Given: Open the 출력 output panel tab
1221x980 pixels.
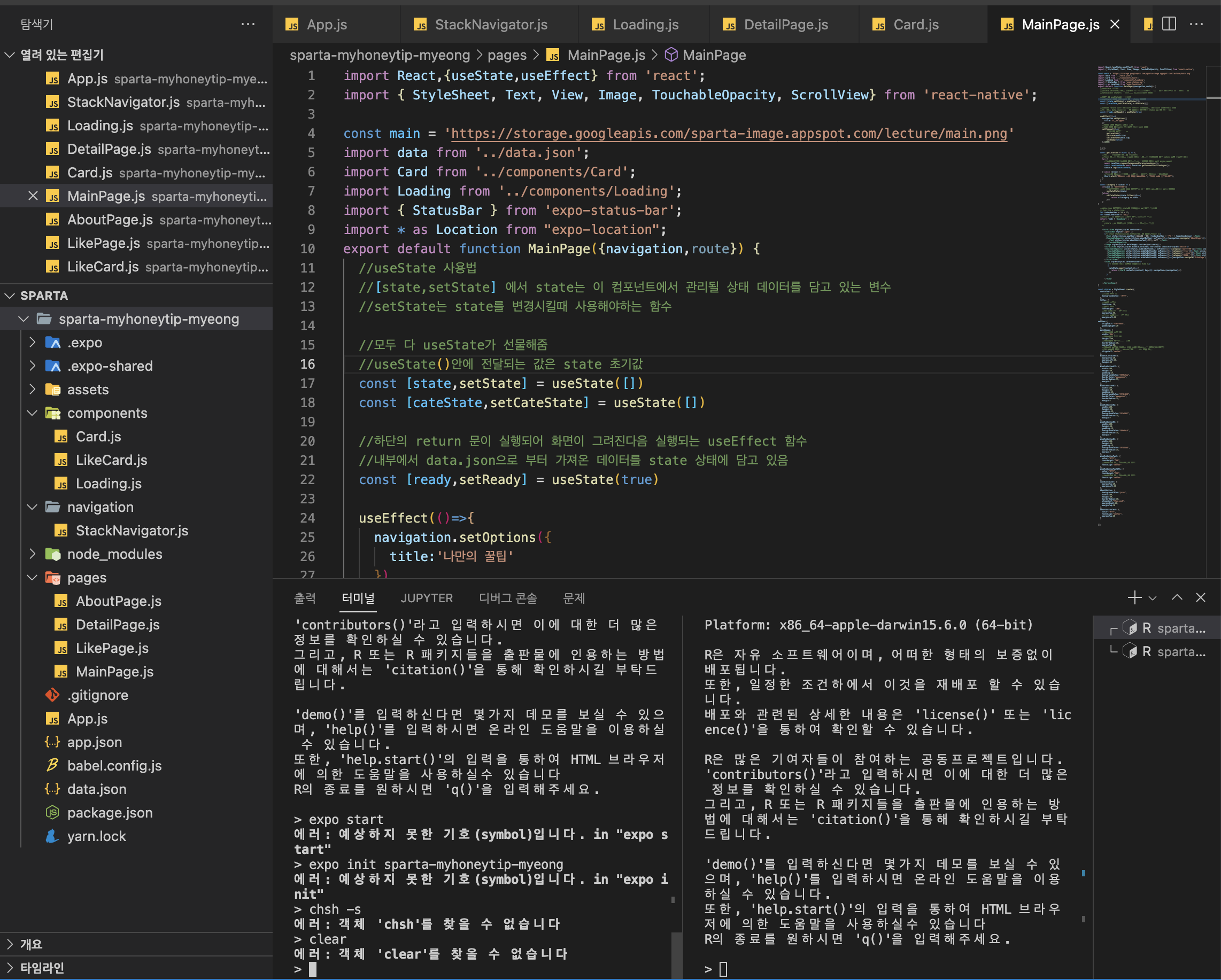Looking at the screenshot, I should point(305,598).
